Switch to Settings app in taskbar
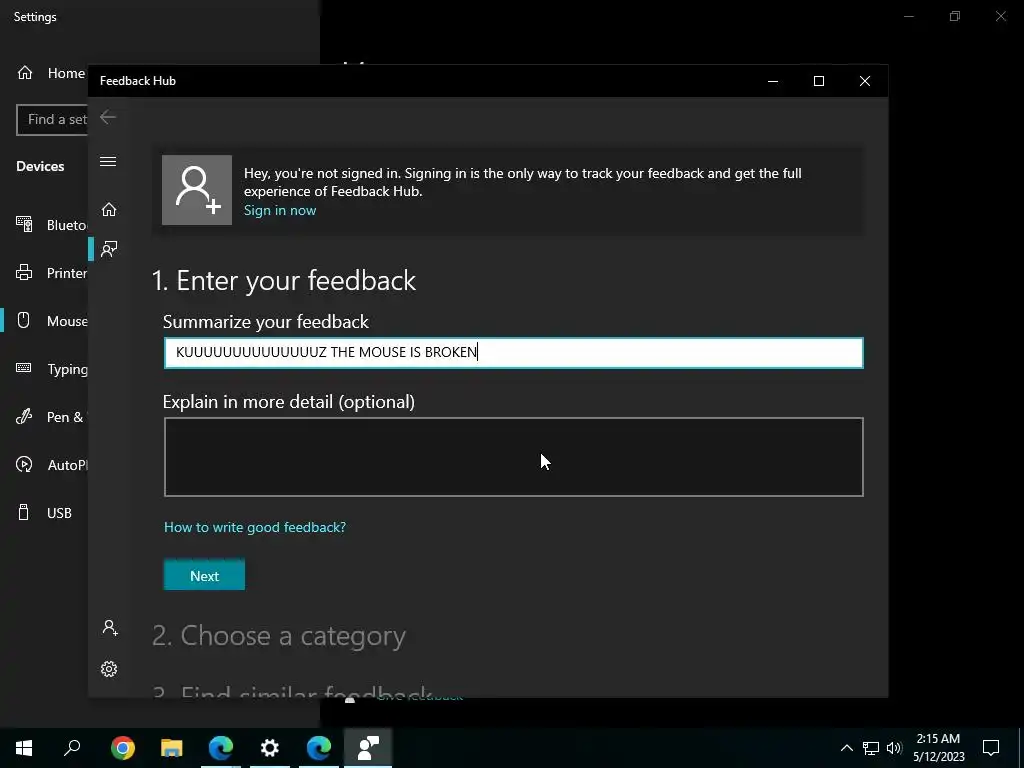Screen dimensions: 1024x768 tap(270, 748)
